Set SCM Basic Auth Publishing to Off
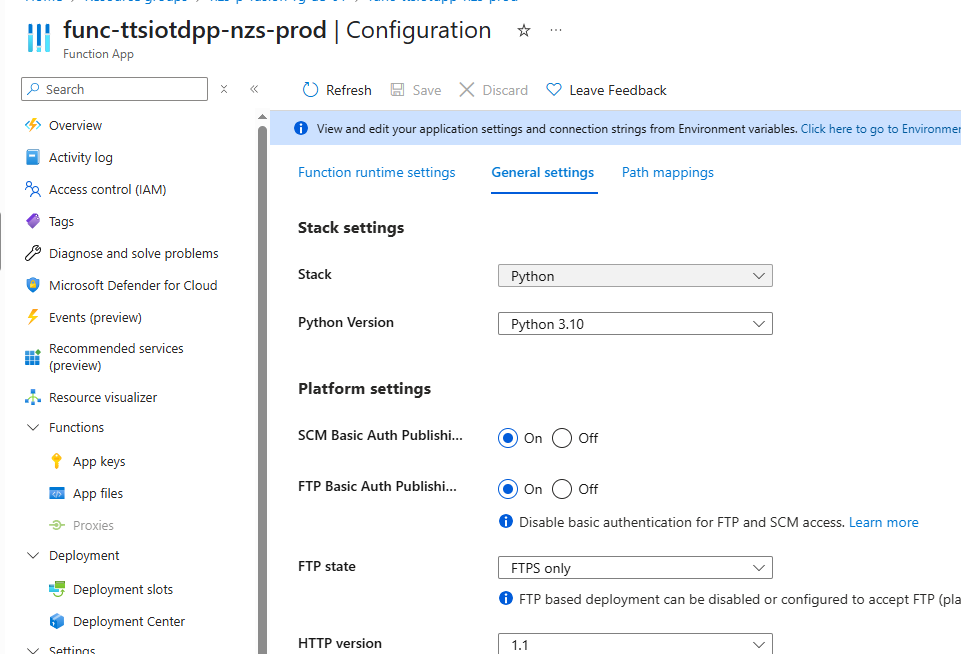Viewport: 961px width, 654px height. 562,438
